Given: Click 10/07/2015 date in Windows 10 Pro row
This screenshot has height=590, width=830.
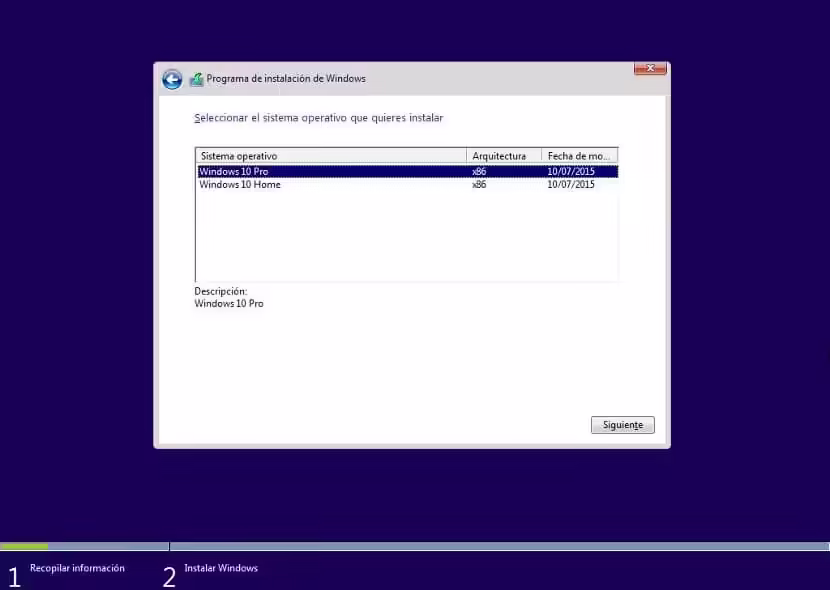Looking at the screenshot, I should pyautogui.click(x=571, y=171).
